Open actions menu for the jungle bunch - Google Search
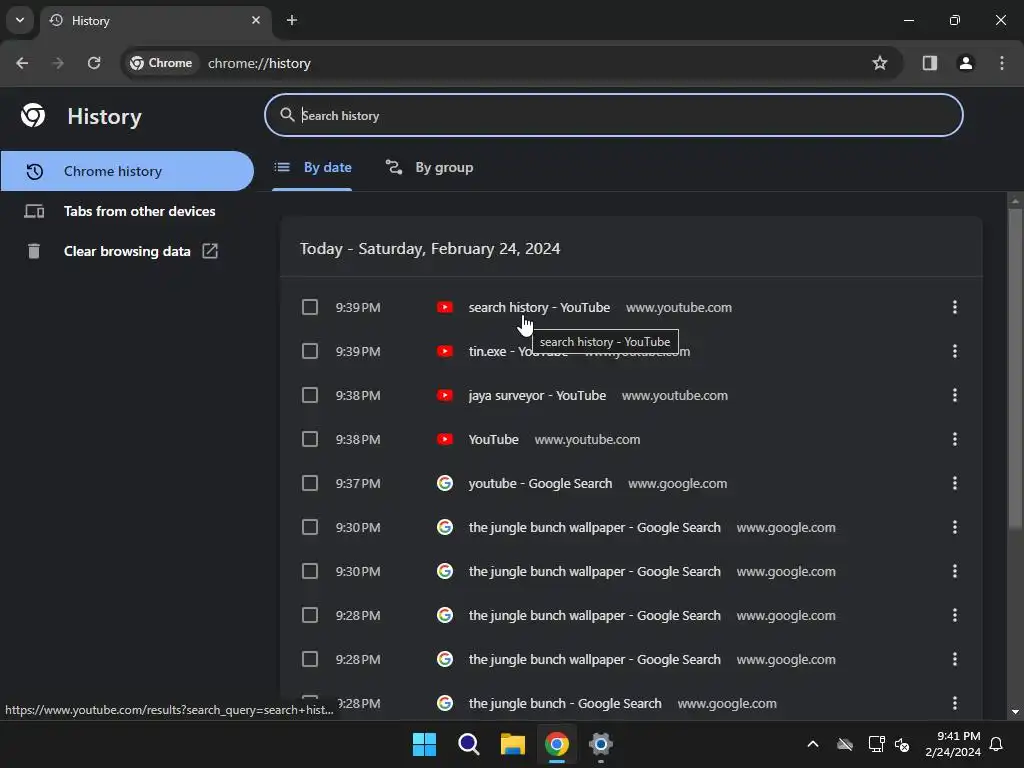 (955, 703)
